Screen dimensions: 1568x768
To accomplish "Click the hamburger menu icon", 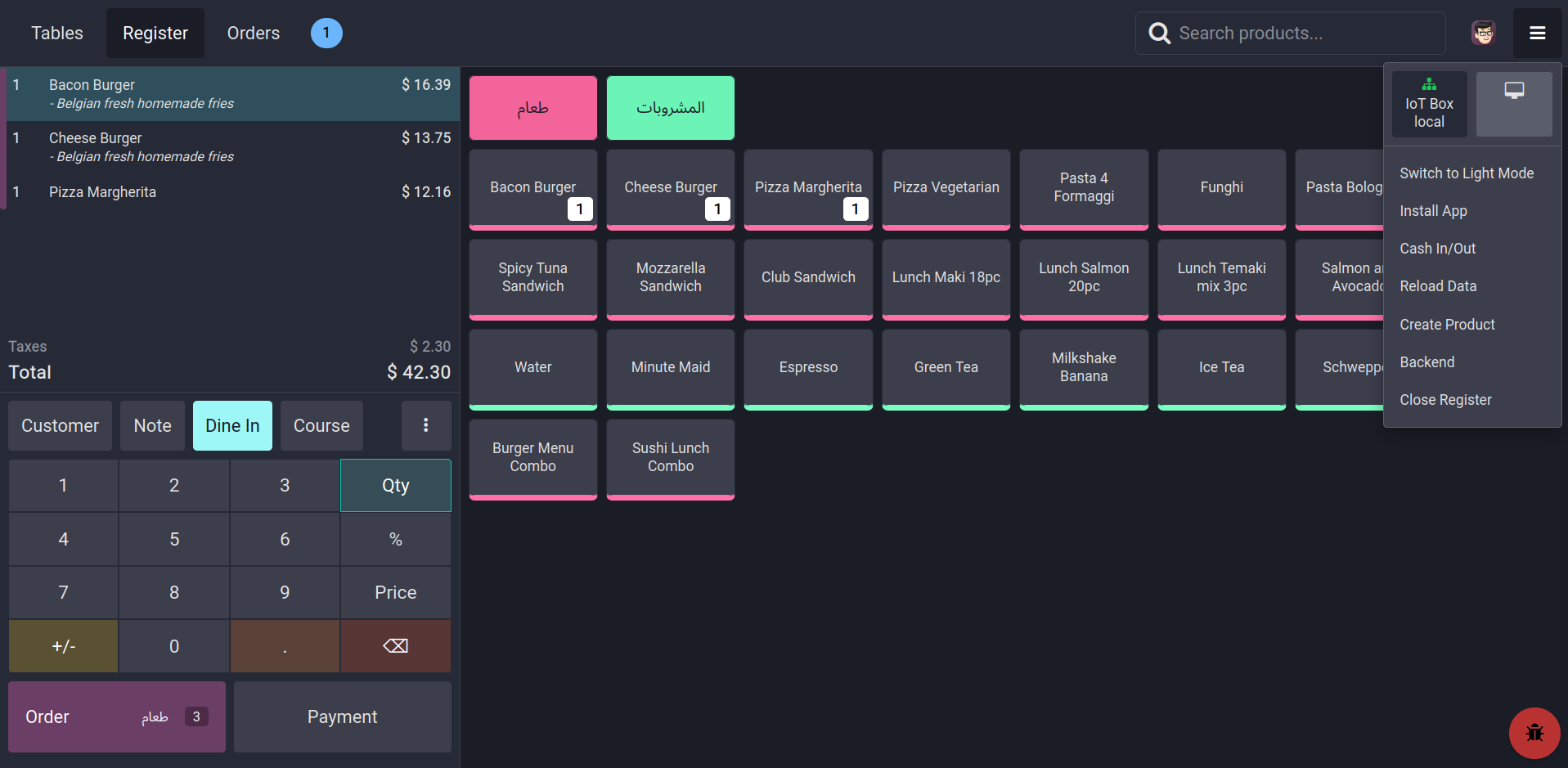I will point(1537,34).
